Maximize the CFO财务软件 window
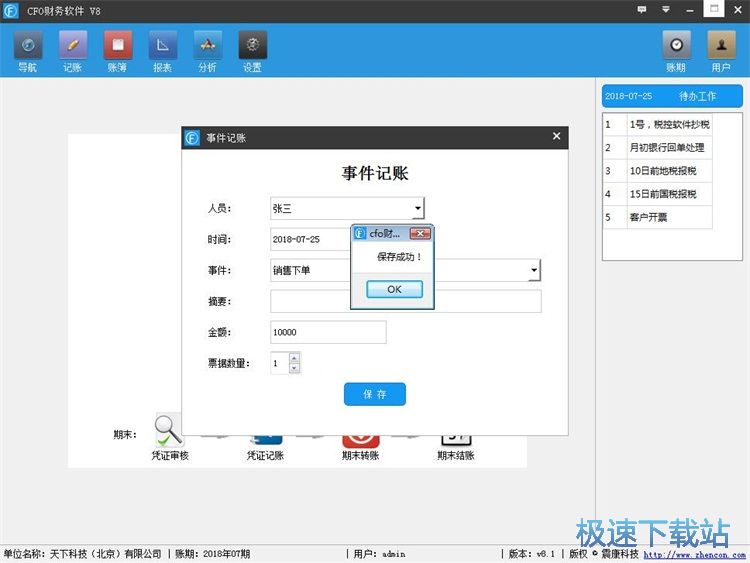The image size is (750, 563). coord(714,9)
